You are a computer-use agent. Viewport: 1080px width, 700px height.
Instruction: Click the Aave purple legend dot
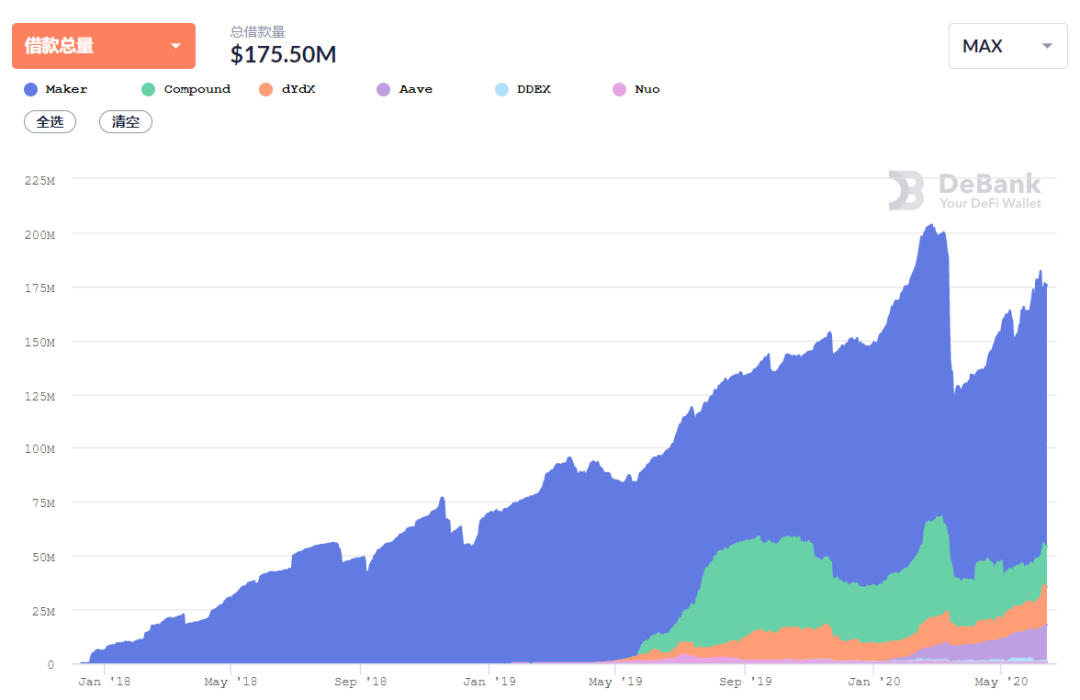tap(384, 90)
